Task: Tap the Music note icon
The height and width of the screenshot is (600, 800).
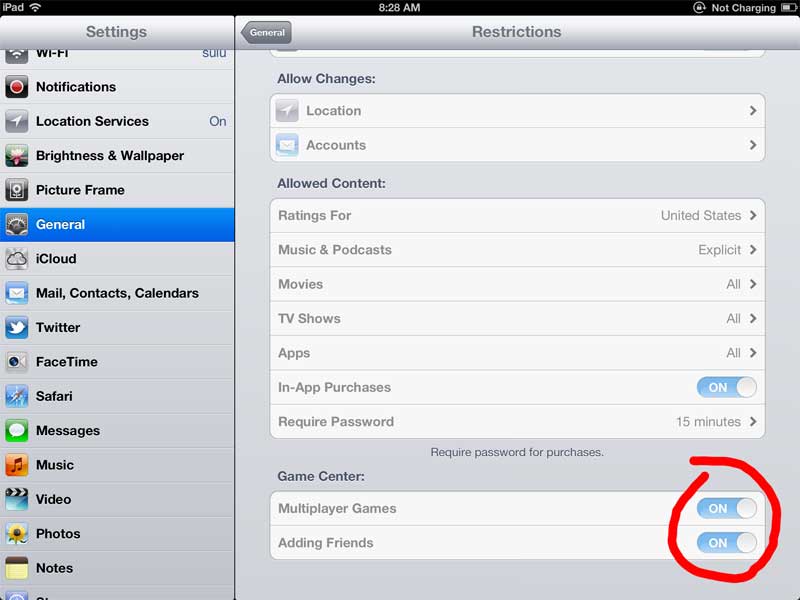Action: 16,465
